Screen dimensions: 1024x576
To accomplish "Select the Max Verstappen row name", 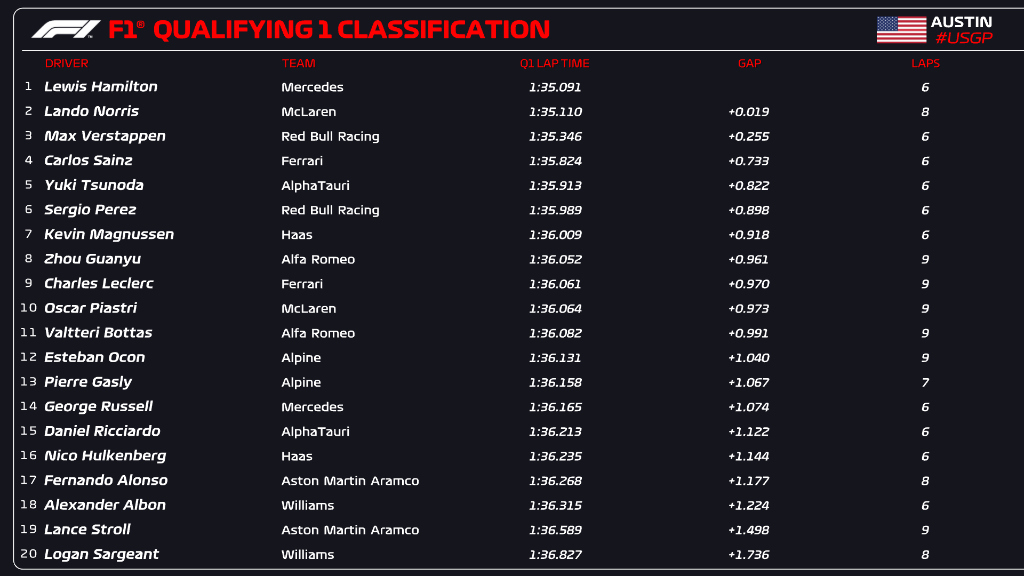I will (105, 136).
